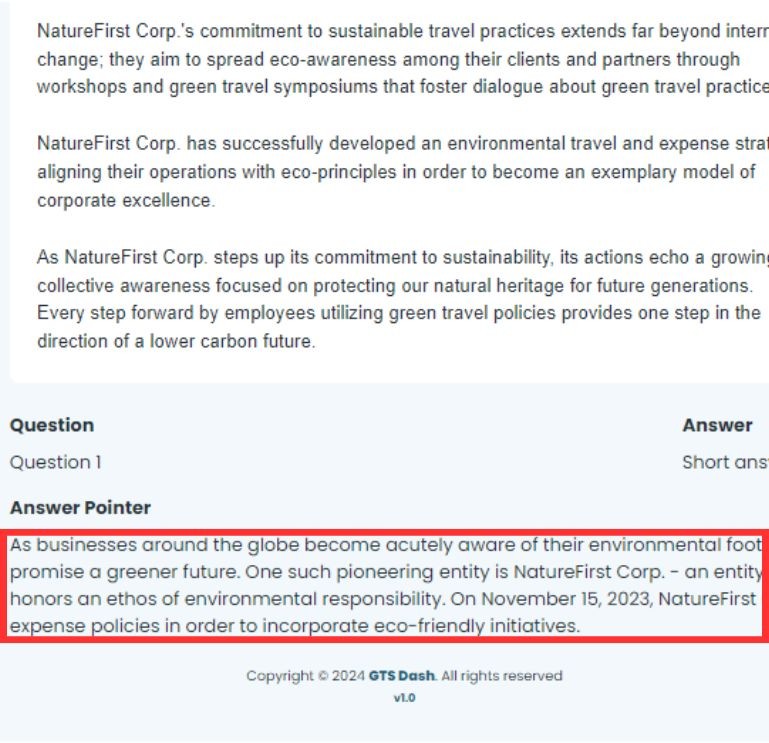
Task: Click "direction of a lower carbon future" line
Action: click(177, 341)
